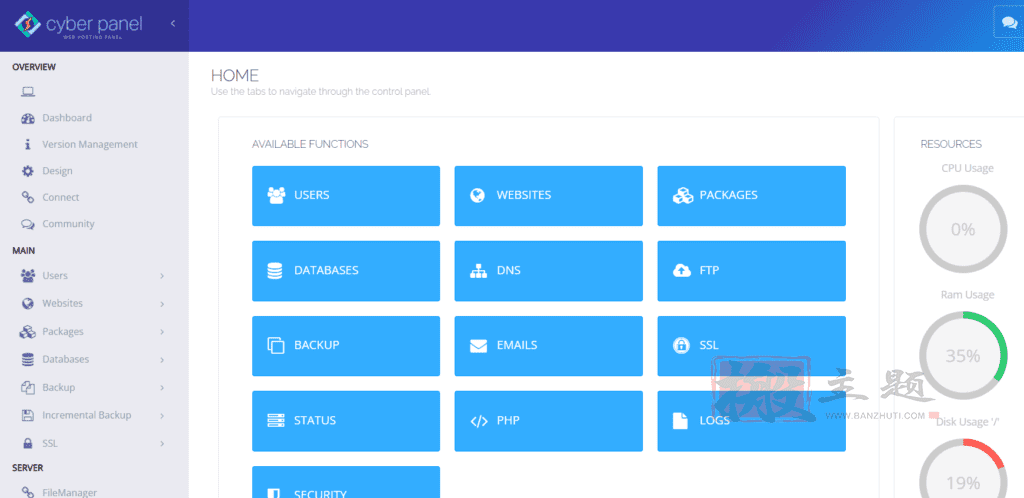The height and width of the screenshot is (498, 1024).
Task: Open the WEBSITES function tile
Action: [549, 196]
